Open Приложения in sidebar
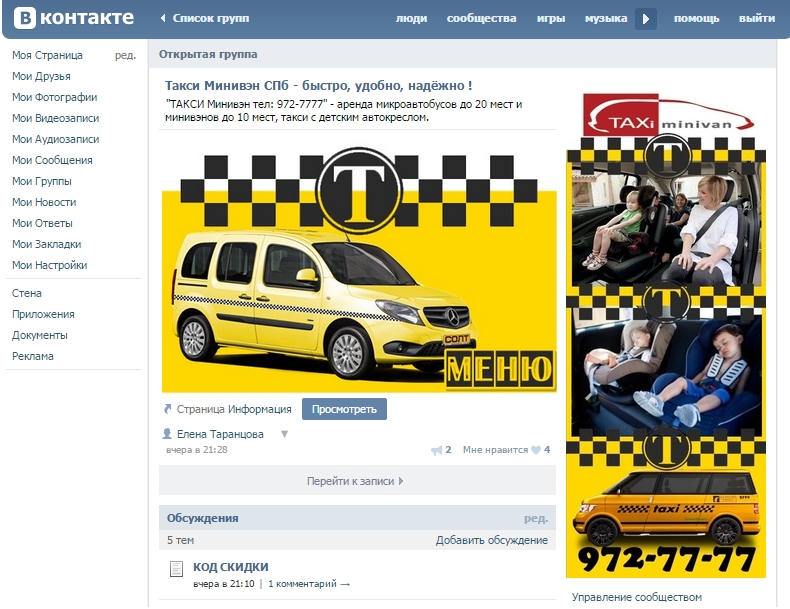This screenshot has height=609, width=790. coord(43,314)
